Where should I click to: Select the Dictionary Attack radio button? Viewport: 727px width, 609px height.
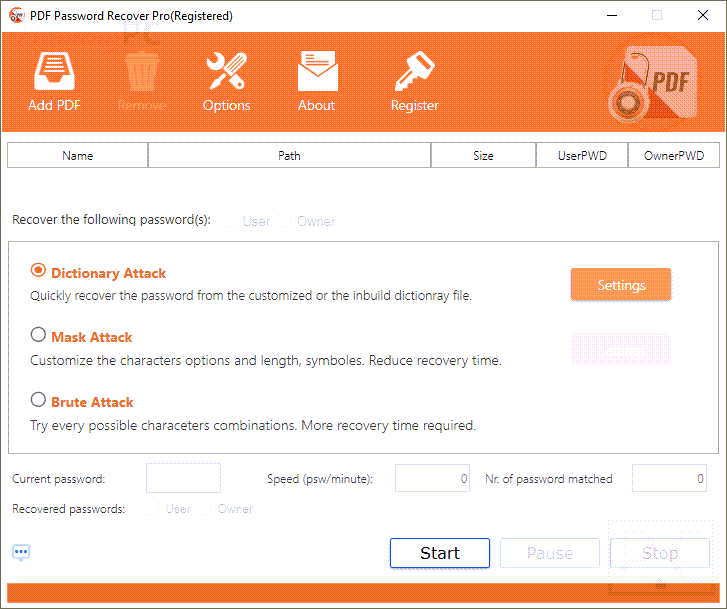point(38,270)
